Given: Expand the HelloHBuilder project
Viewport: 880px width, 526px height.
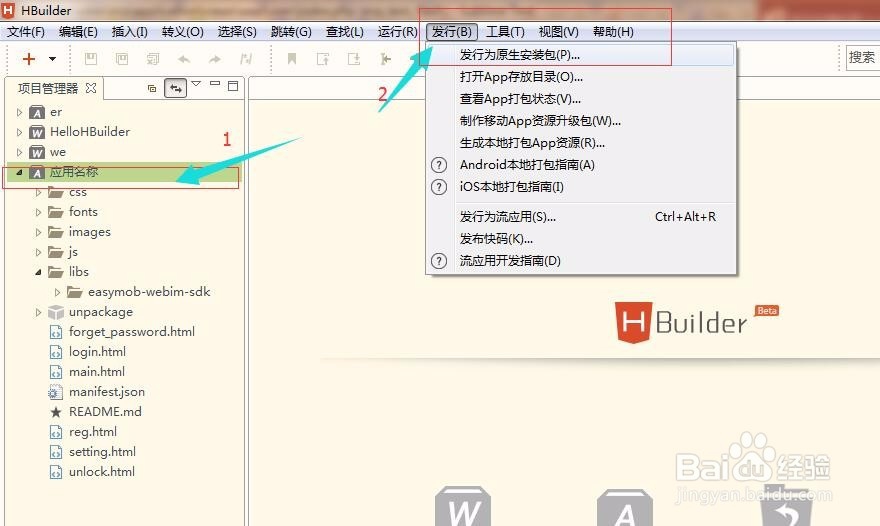Looking at the screenshot, I should click(19, 132).
